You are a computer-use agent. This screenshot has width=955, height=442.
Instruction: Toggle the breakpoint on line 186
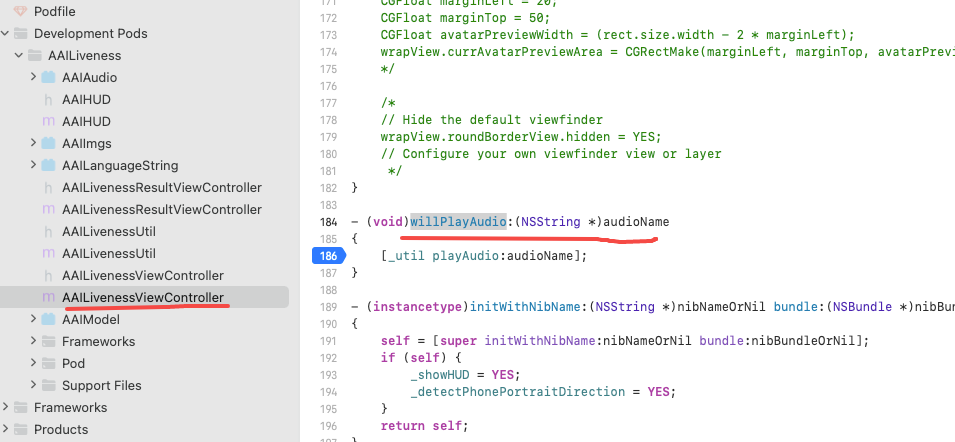pyautogui.click(x=329, y=256)
